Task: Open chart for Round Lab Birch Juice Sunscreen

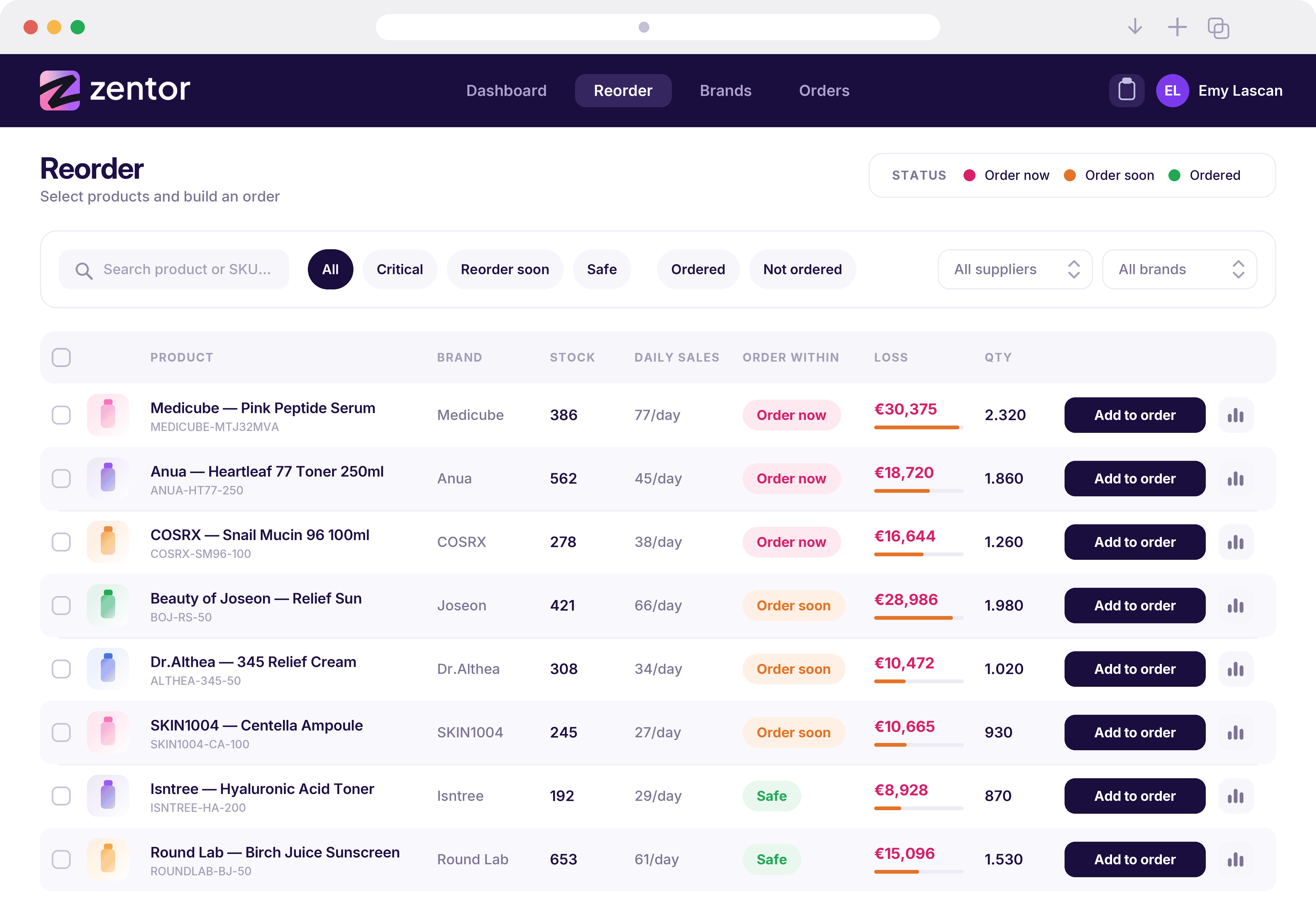Action: click(1236, 860)
